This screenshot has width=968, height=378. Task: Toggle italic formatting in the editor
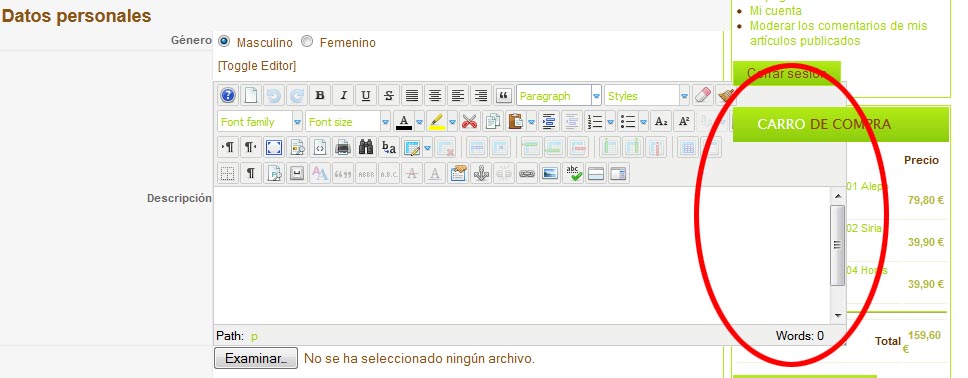tap(343, 96)
